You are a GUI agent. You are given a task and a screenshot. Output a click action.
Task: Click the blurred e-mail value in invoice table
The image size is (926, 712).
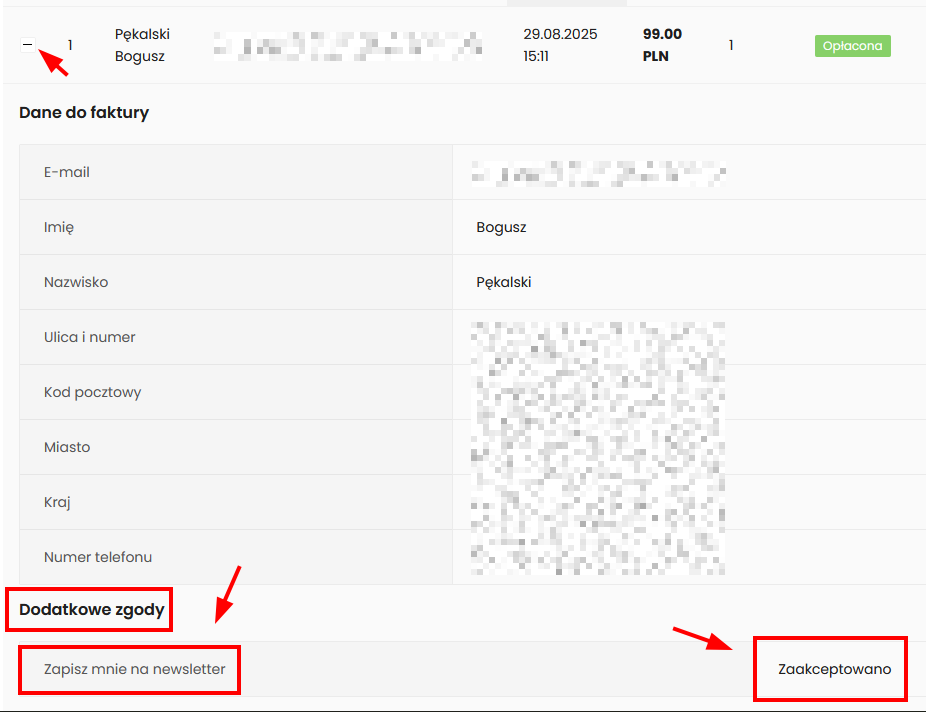coord(598,173)
